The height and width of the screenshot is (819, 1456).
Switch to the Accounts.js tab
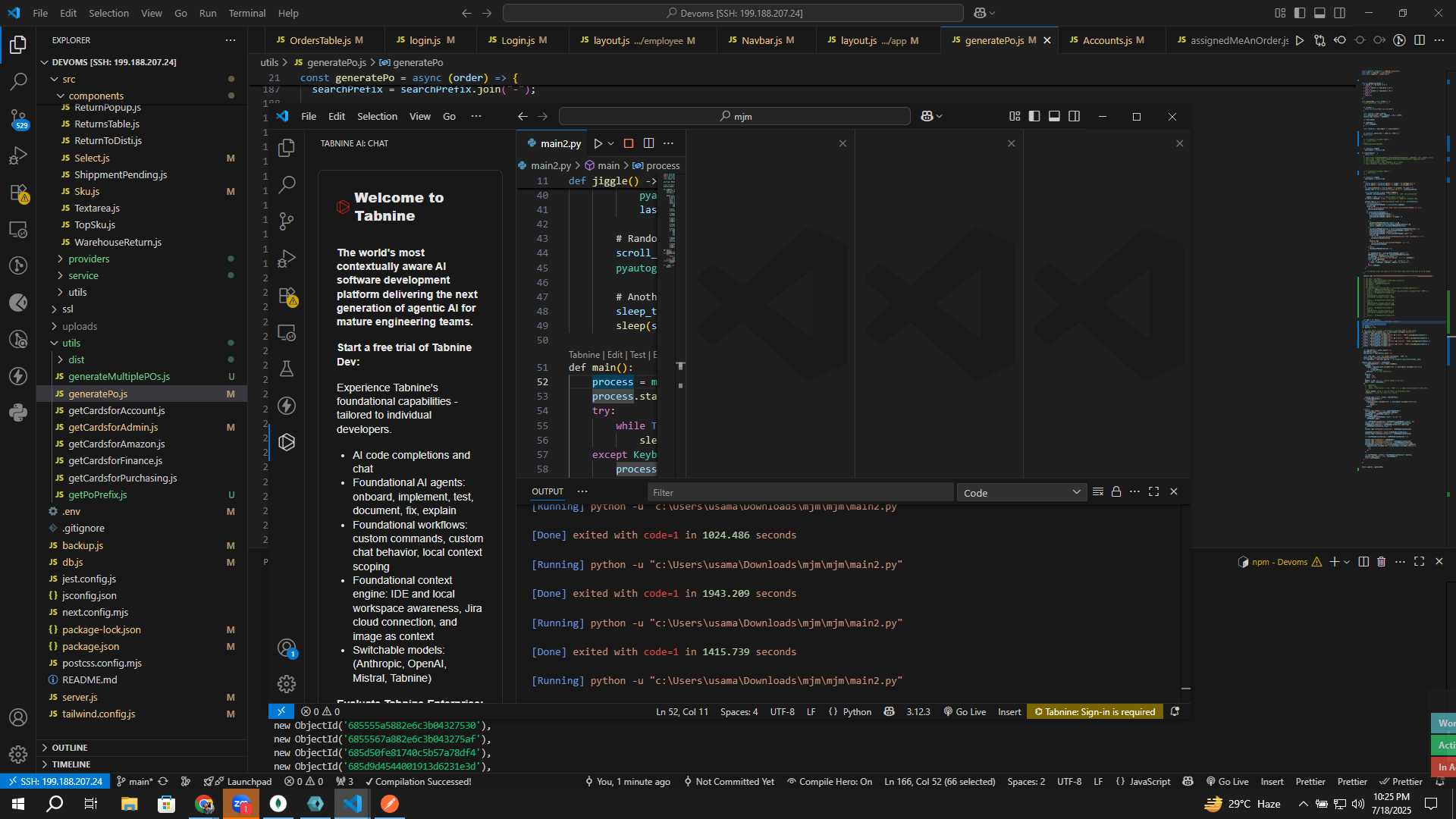[x=1113, y=40]
